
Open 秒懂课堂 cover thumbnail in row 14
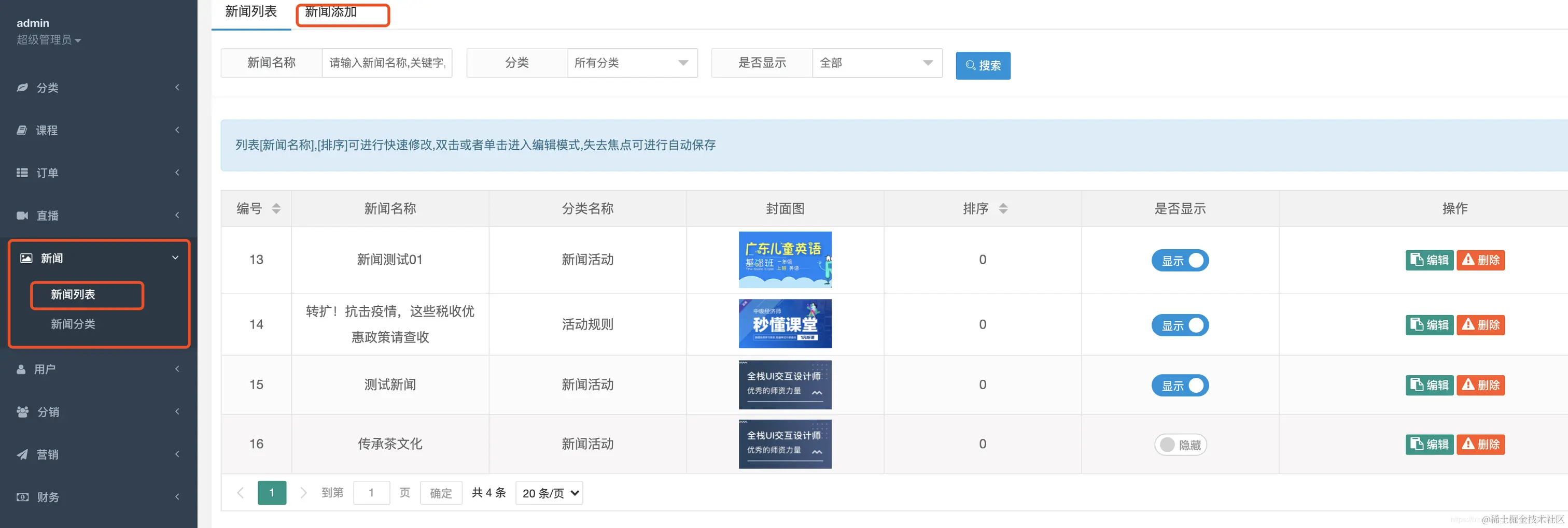point(785,324)
